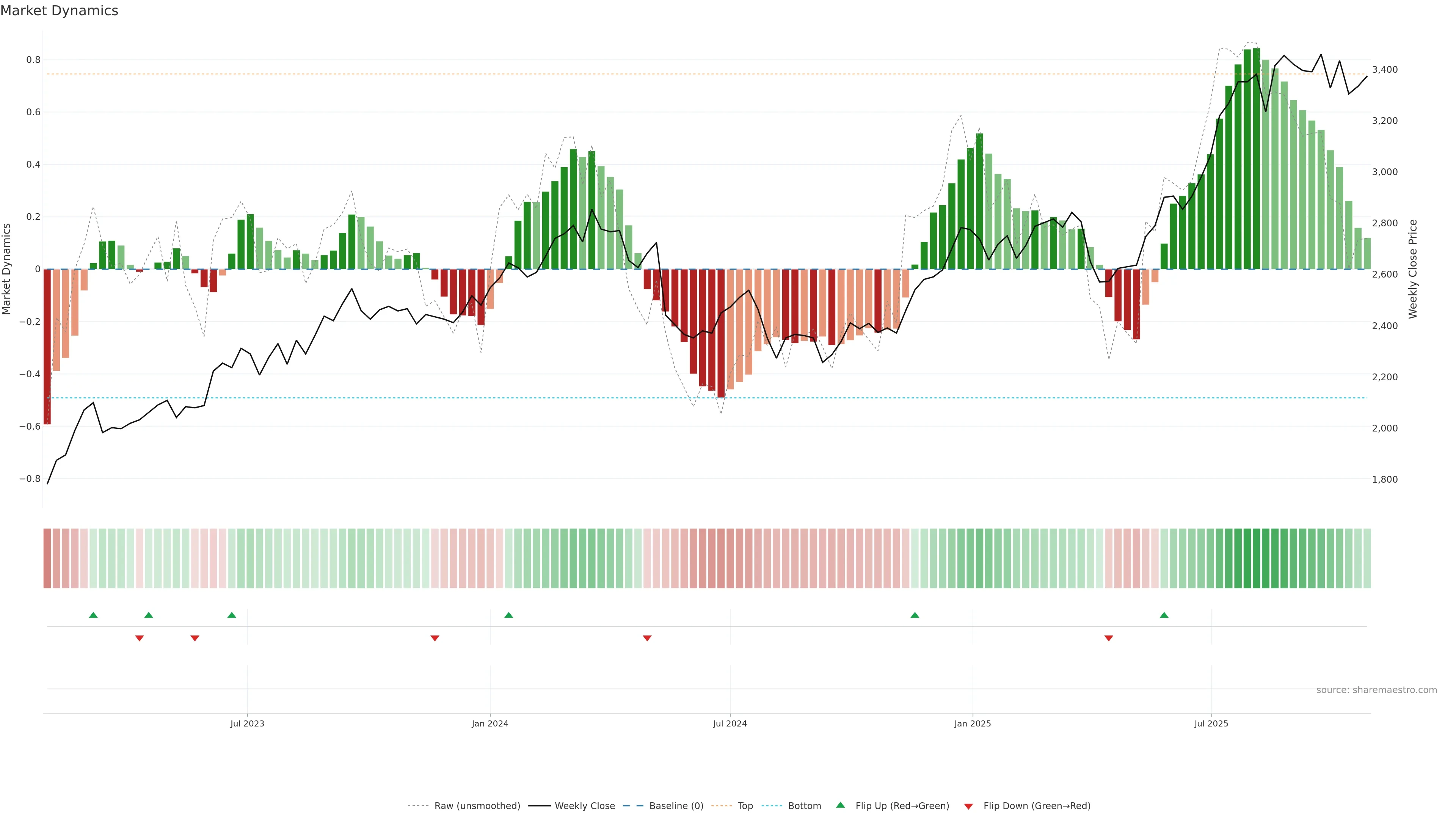Click the Market Dynamics chart title
Viewport: 1456px width, 819px height.
click(x=60, y=11)
